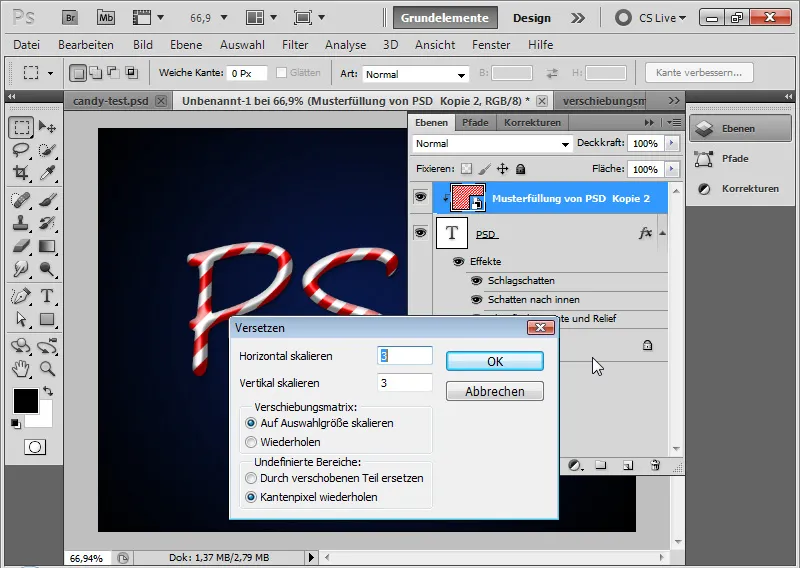Select the Wiederholen radio option
The height and width of the screenshot is (568, 800).
coord(251,442)
